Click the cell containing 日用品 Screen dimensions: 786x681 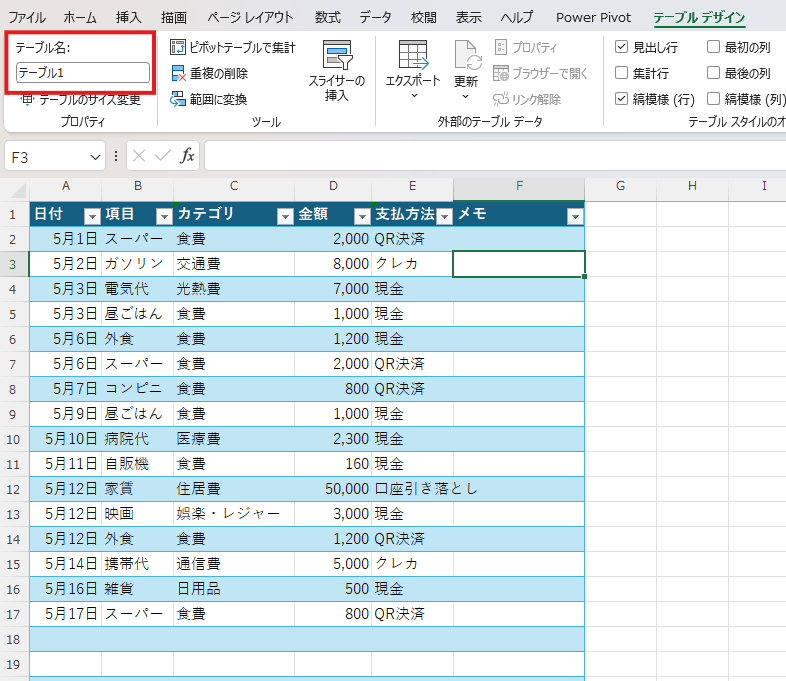(x=234, y=589)
